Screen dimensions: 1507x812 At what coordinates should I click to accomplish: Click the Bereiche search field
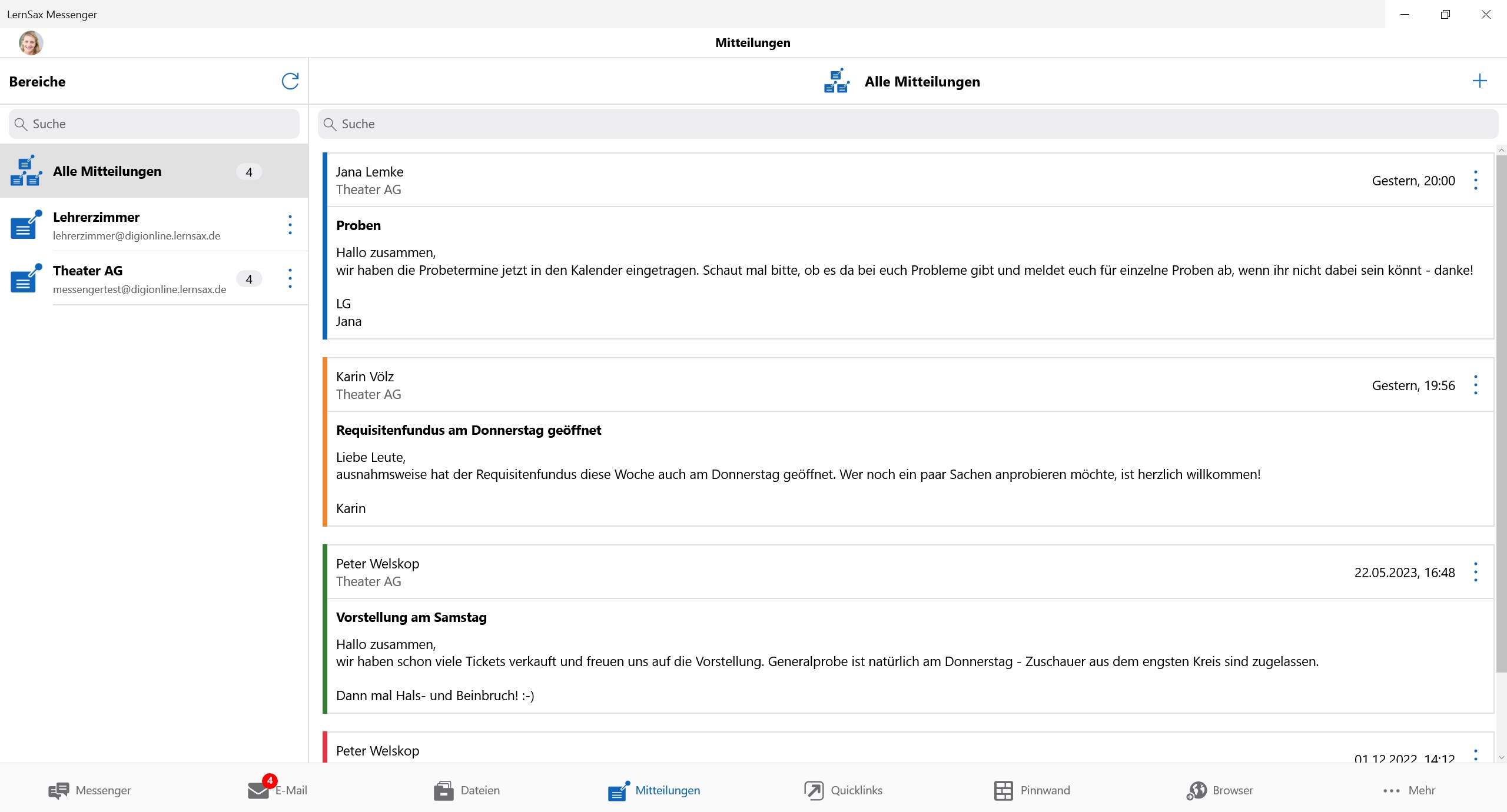(x=154, y=124)
